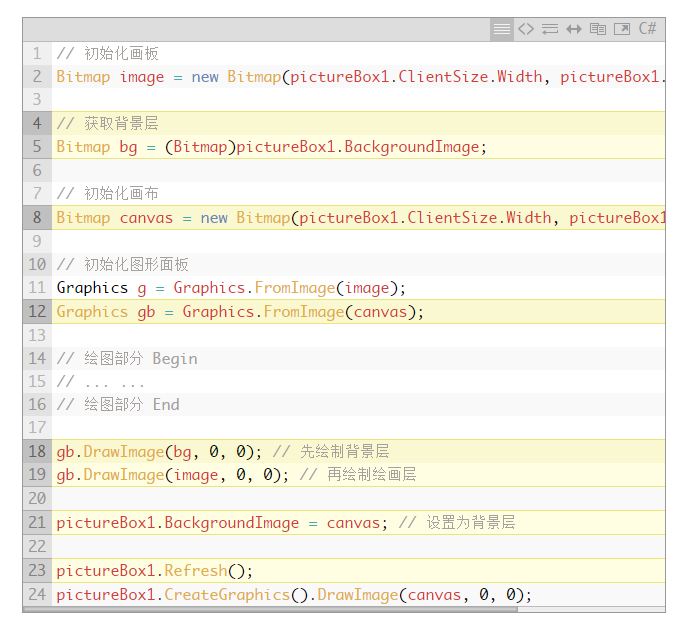The height and width of the screenshot is (632, 686).
Task: Toggle line numbers in the code toolbar
Action: pos(502,29)
